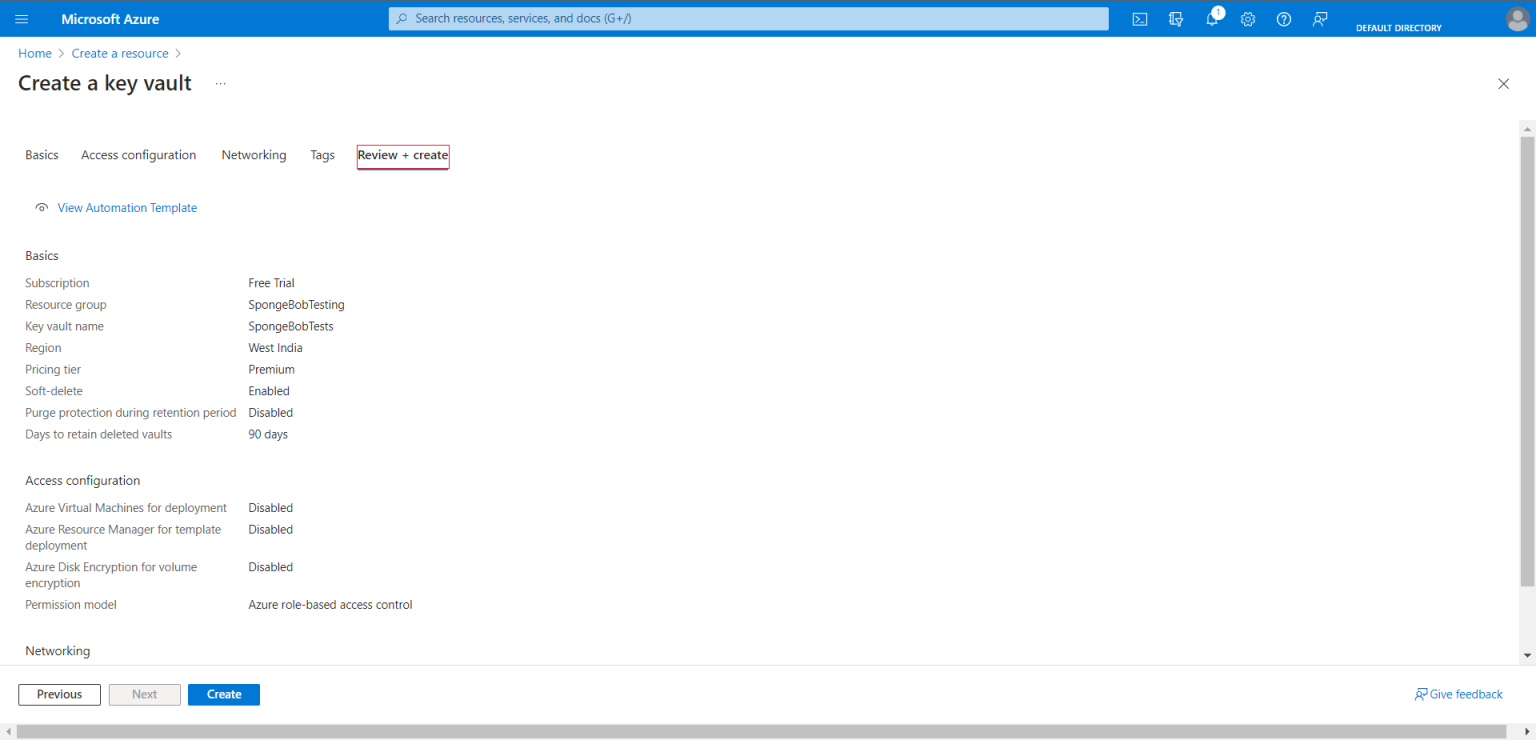The image size is (1536, 740).
Task: Click the 90 days retention value
Action: pyautogui.click(x=268, y=435)
